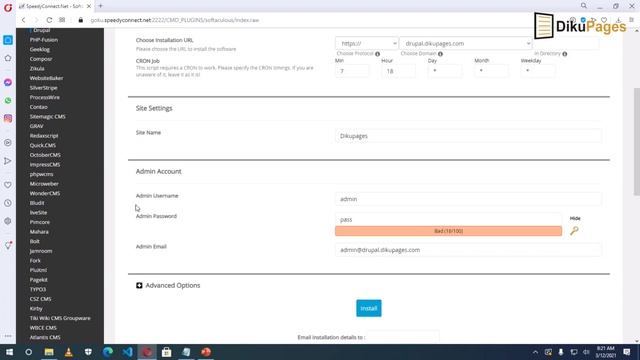
Task: Click the Install button
Action: (369, 308)
